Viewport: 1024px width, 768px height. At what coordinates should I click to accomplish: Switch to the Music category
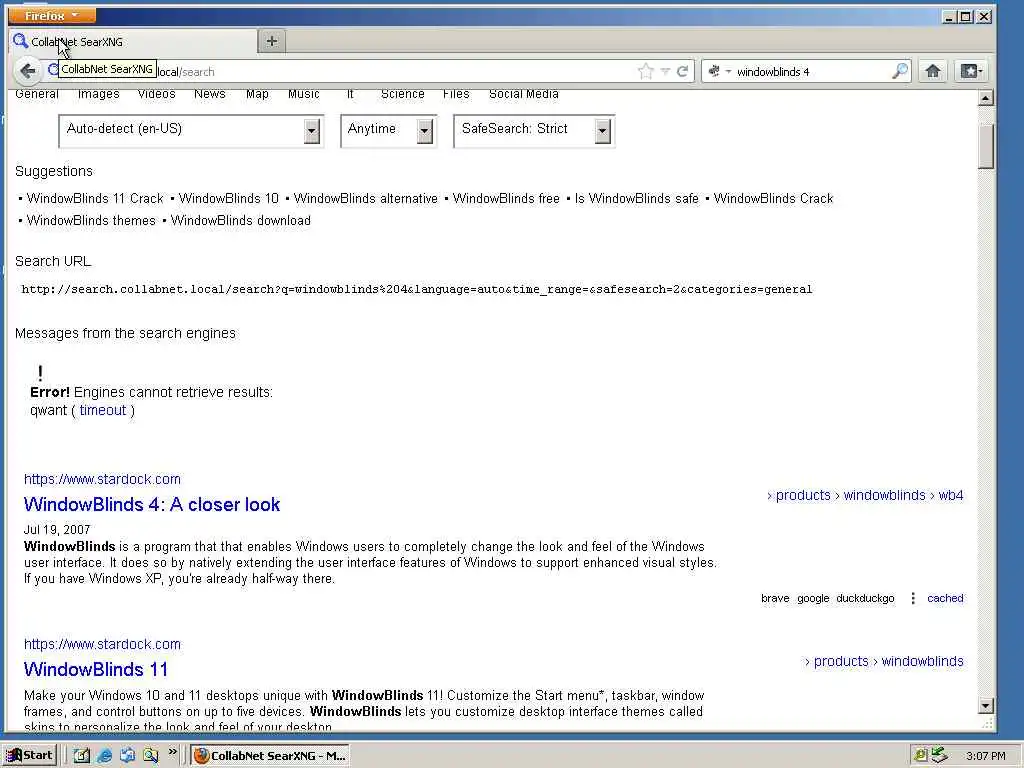(304, 94)
